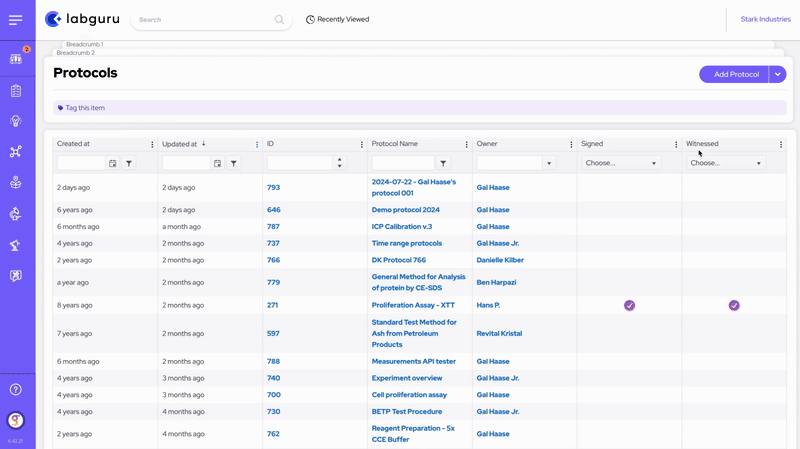Click the Created at date filter input
Screen dimensions: 800x449
point(81,163)
